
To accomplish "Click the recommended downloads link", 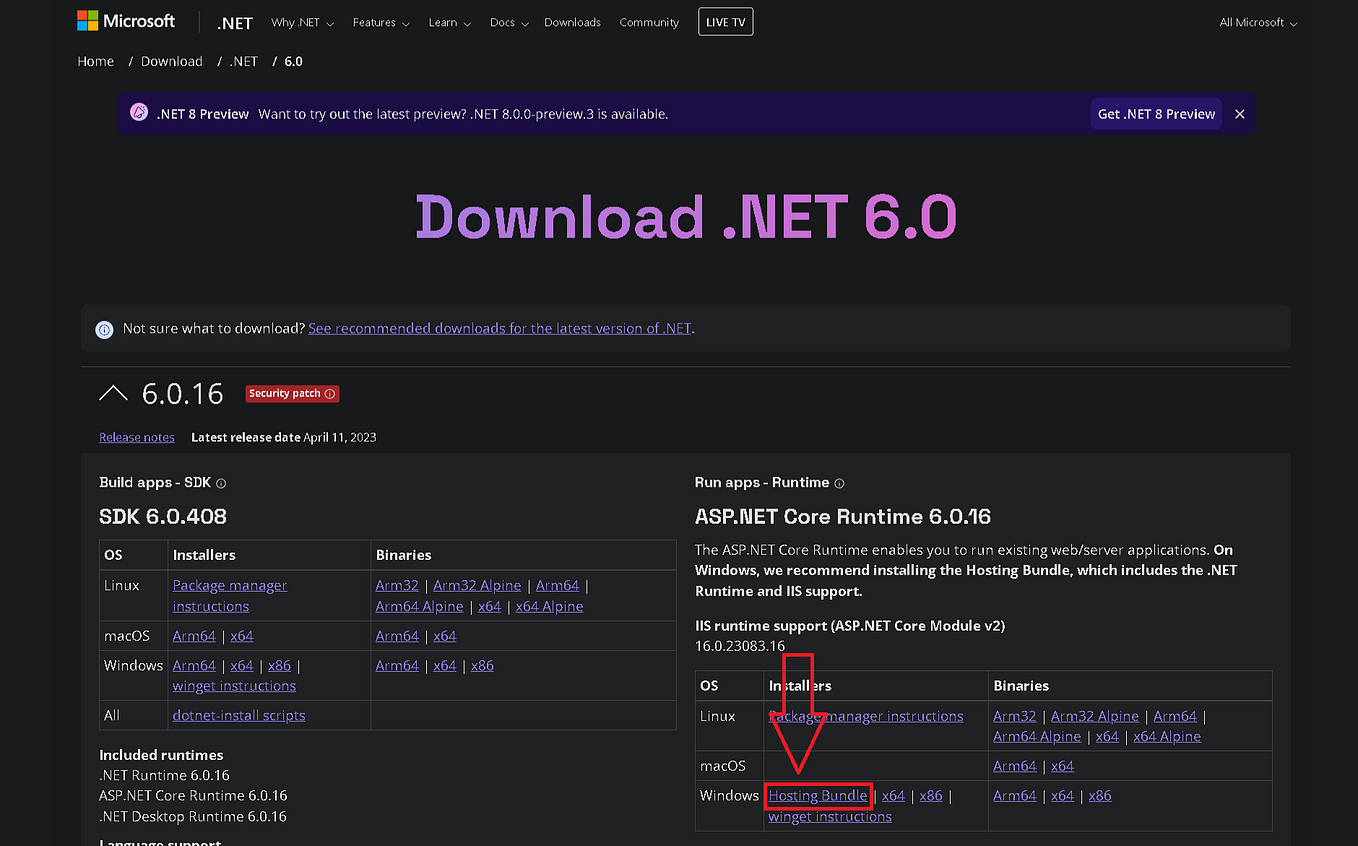I will [x=499, y=328].
